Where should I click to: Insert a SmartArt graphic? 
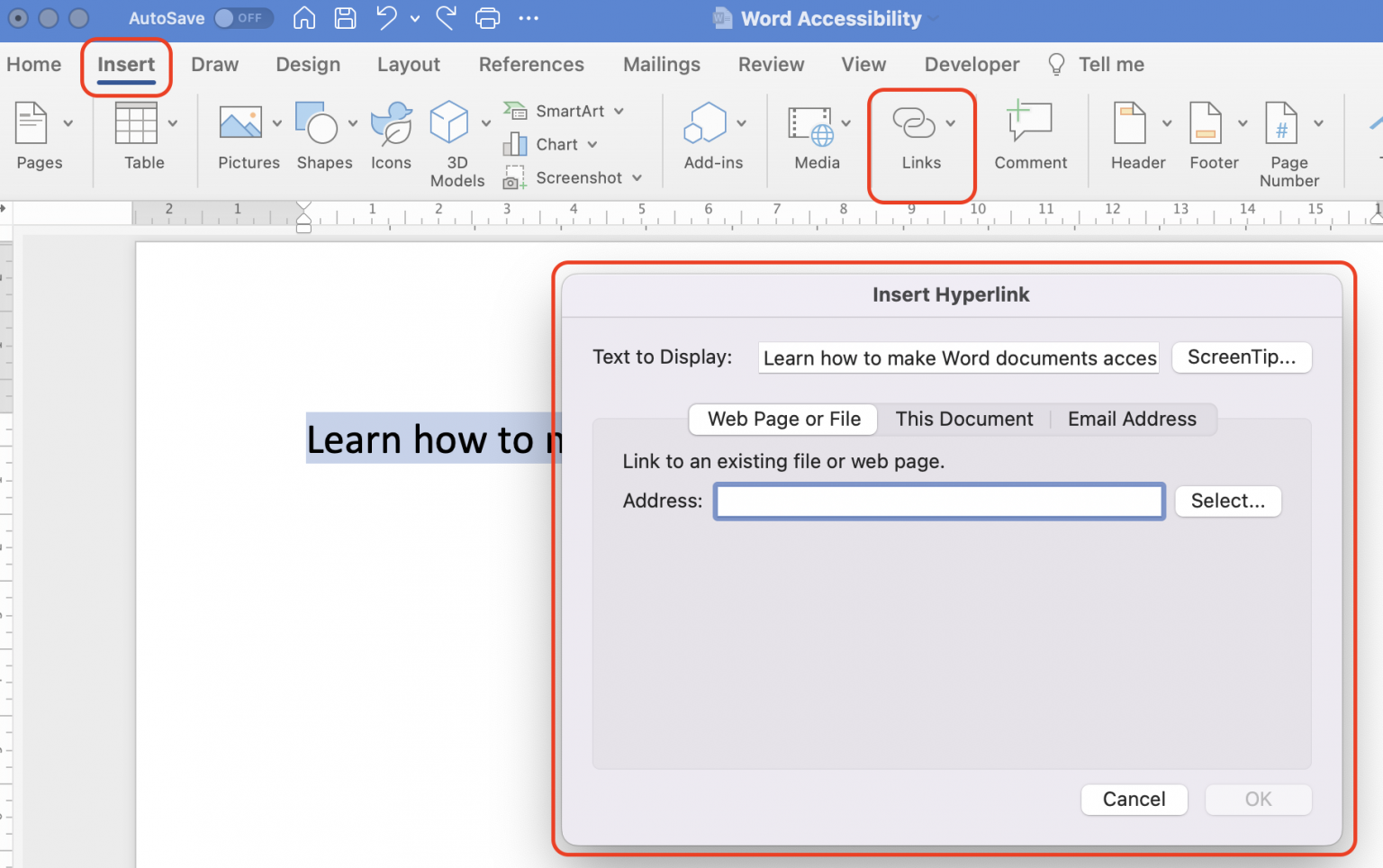pyautogui.click(x=553, y=110)
